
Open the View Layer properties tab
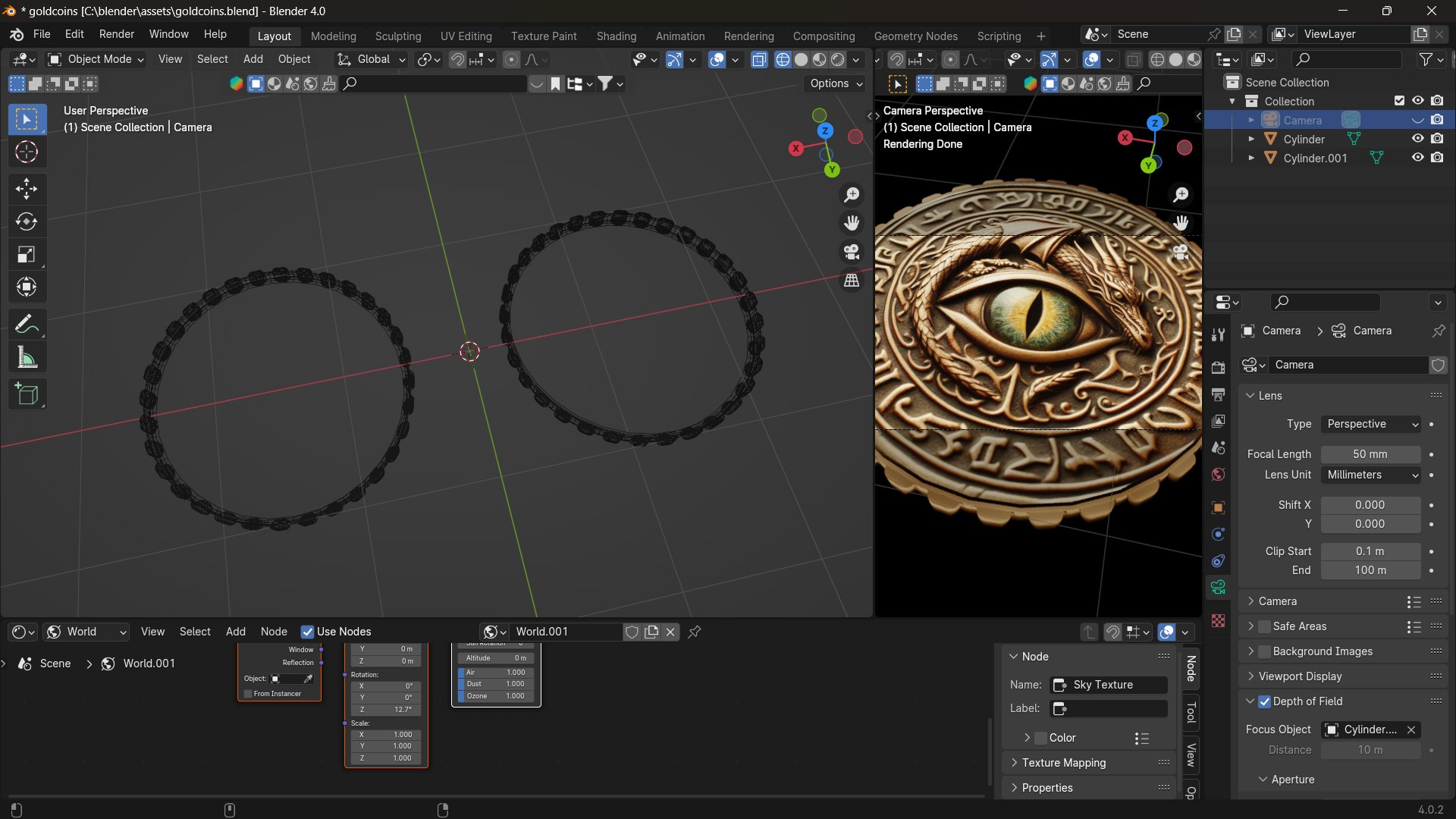(x=1218, y=421)
